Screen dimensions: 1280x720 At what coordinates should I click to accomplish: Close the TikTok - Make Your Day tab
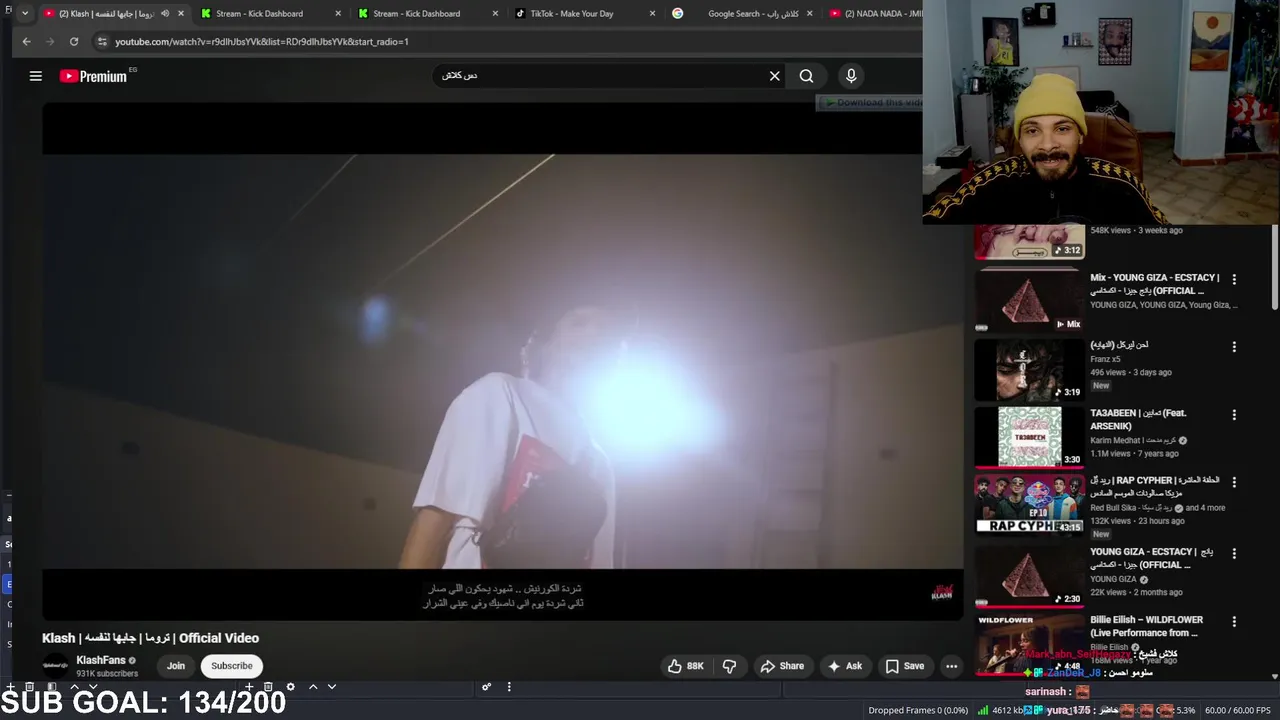[x=653, y=14]
